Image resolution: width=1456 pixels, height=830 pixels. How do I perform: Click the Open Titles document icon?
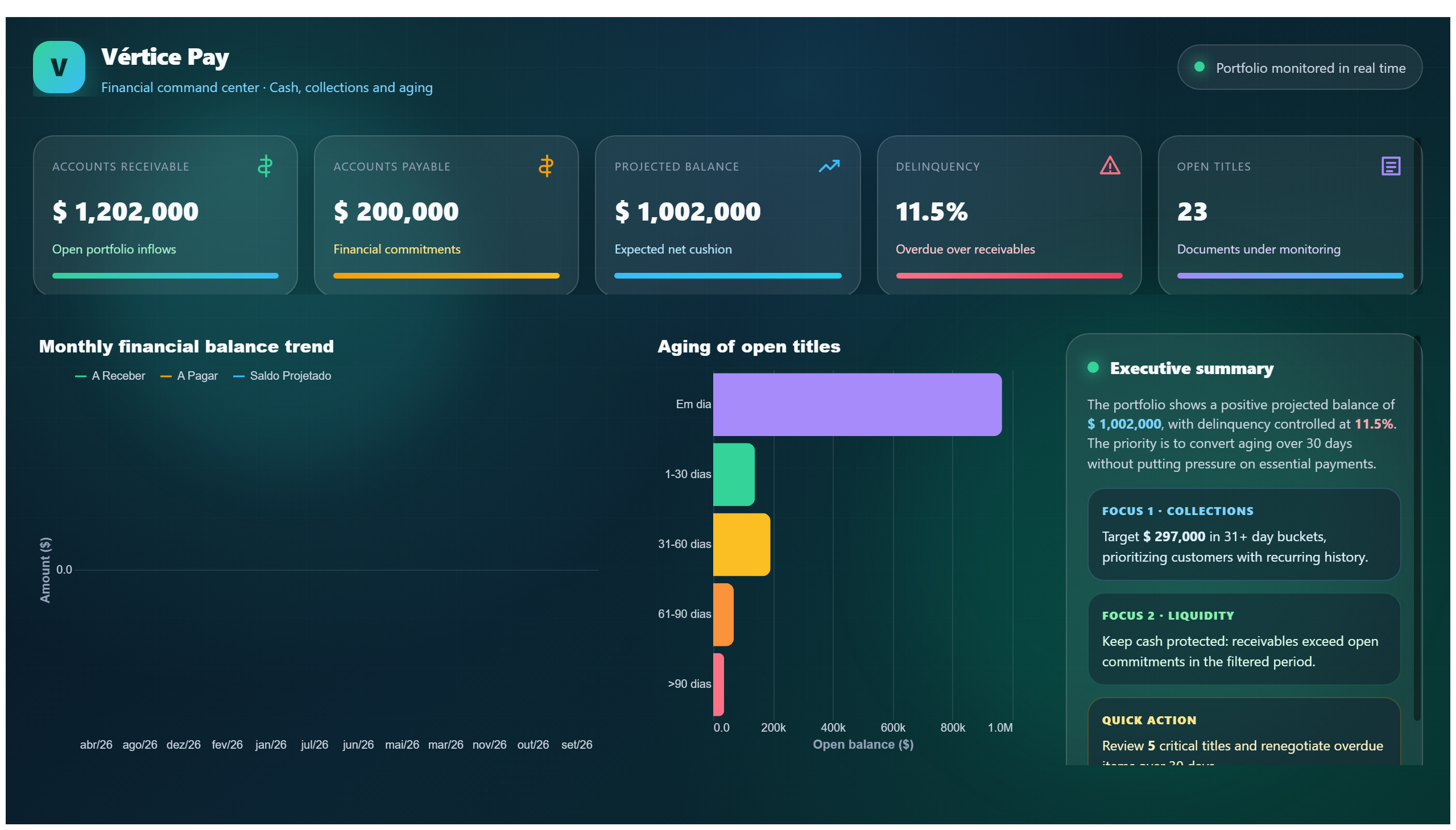1391,166
